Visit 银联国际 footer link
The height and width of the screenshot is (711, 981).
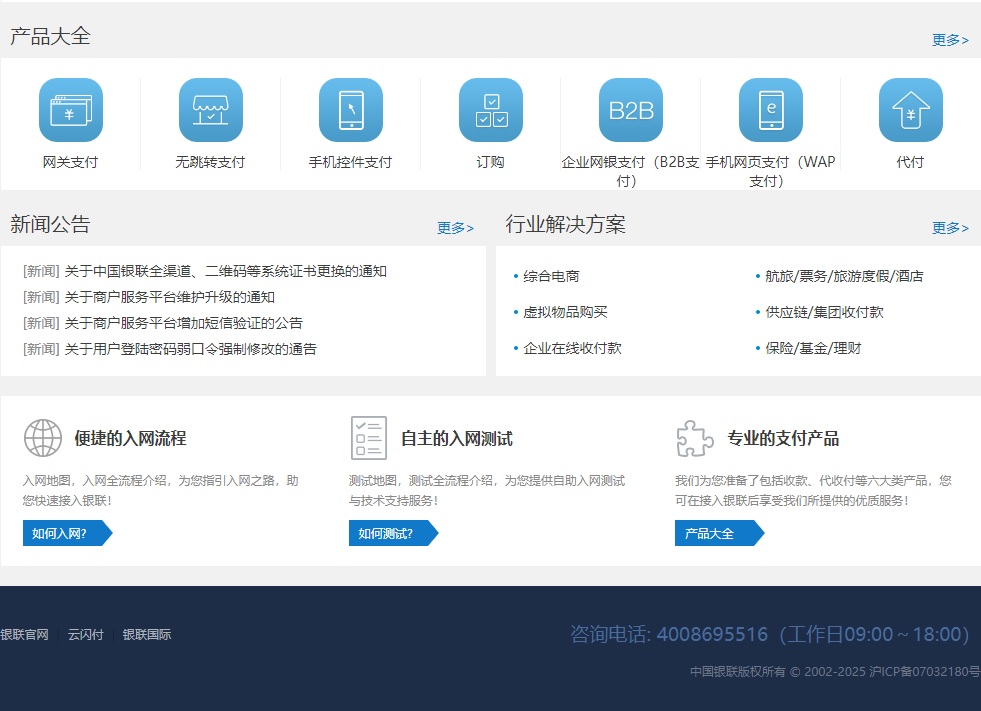click(x=147, y=635)
